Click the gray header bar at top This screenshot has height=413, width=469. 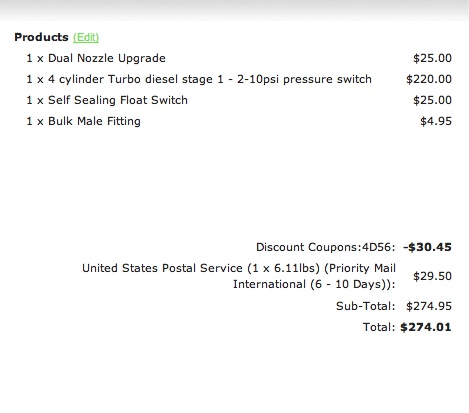click(234, 10)
